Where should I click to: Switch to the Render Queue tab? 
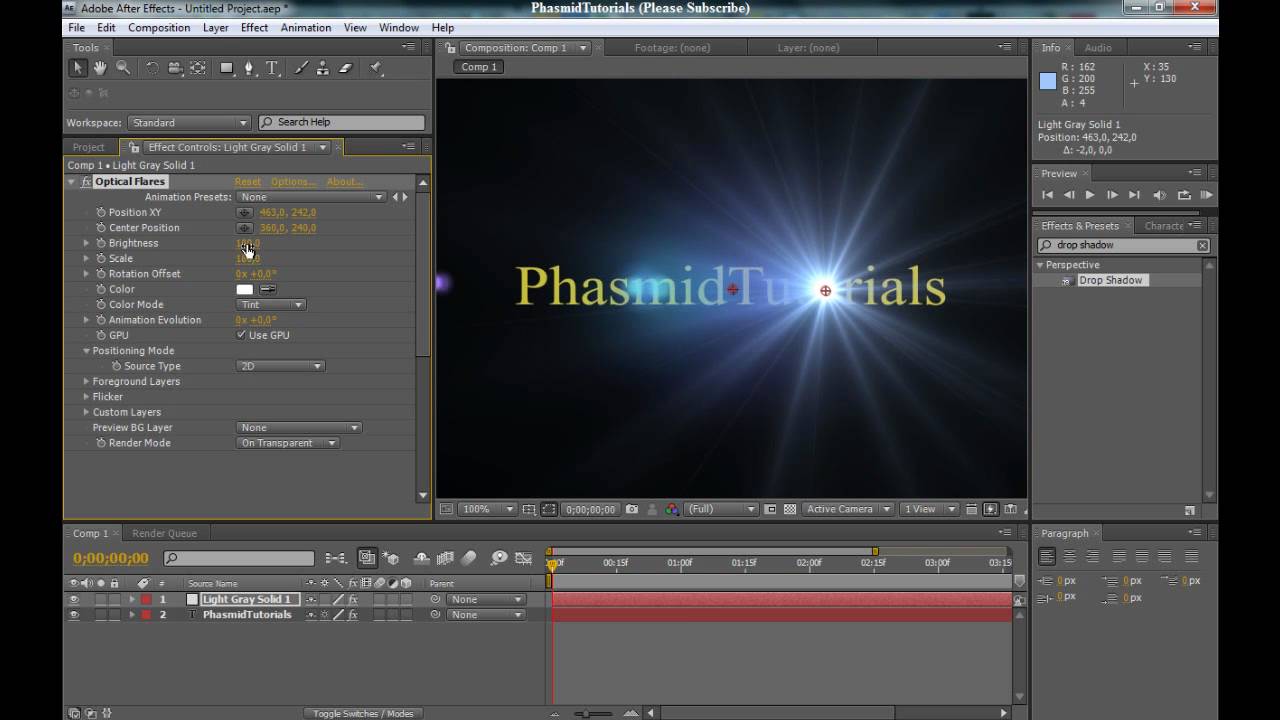pyautogui.click(x=164, y=534)
